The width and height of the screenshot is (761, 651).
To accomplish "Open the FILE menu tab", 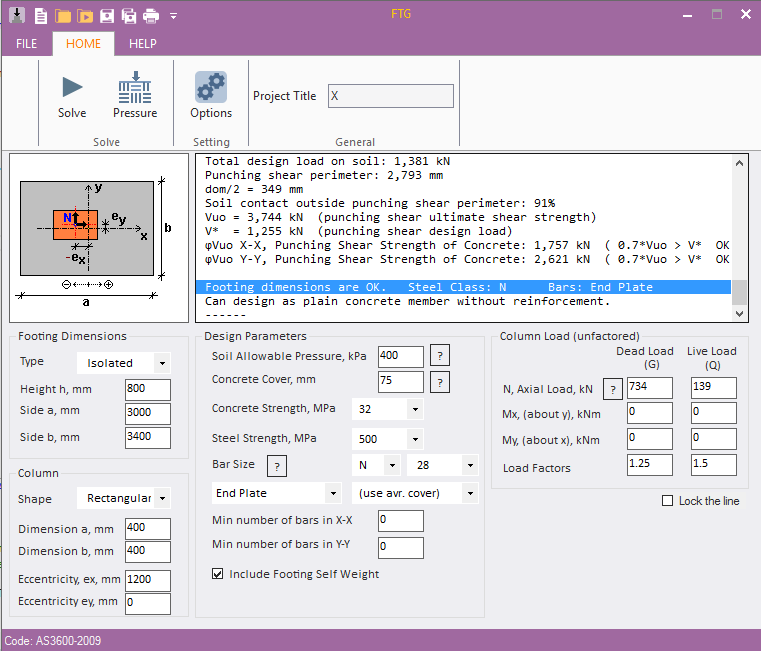I will pos(27,44).
